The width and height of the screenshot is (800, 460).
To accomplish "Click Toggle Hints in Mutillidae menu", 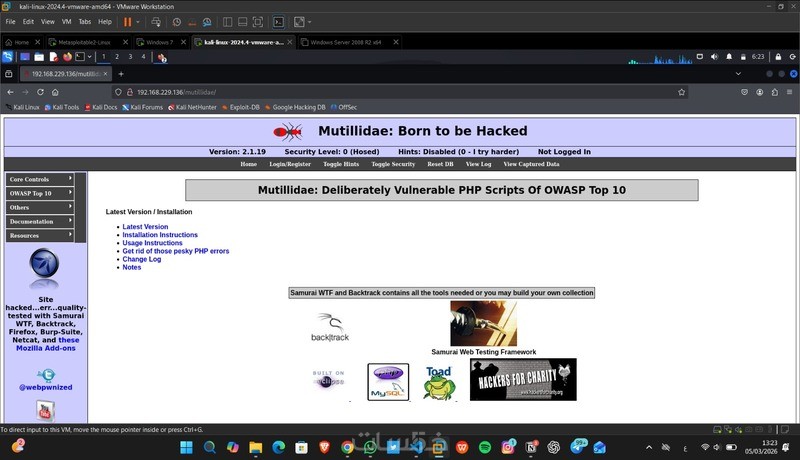I will [341, 164].
